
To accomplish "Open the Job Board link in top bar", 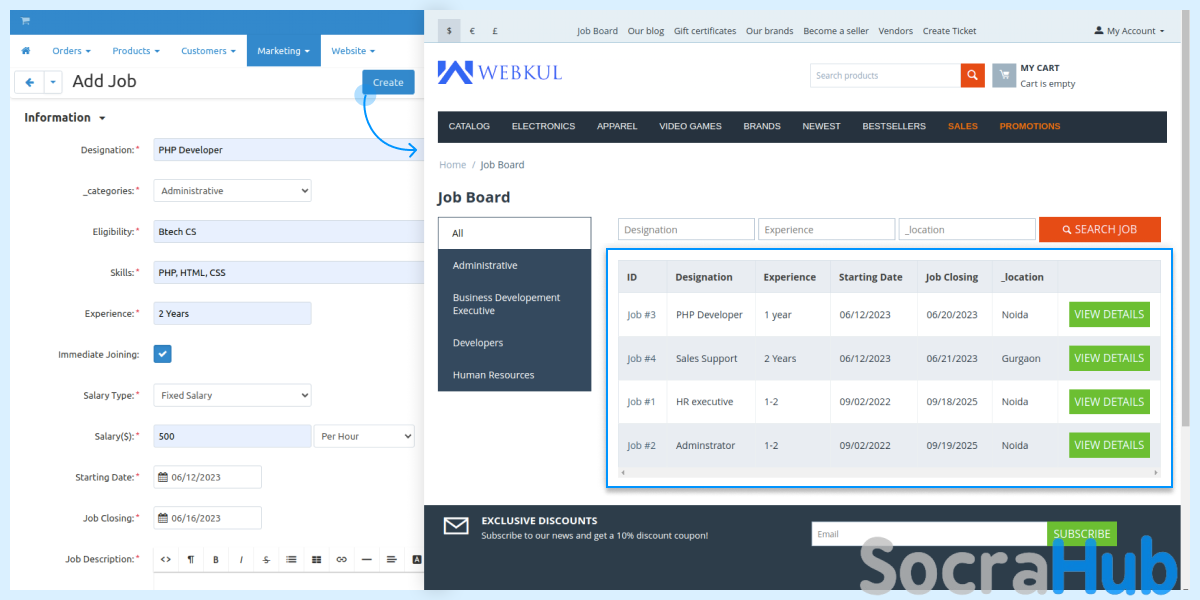I will [x=597, y=31].
